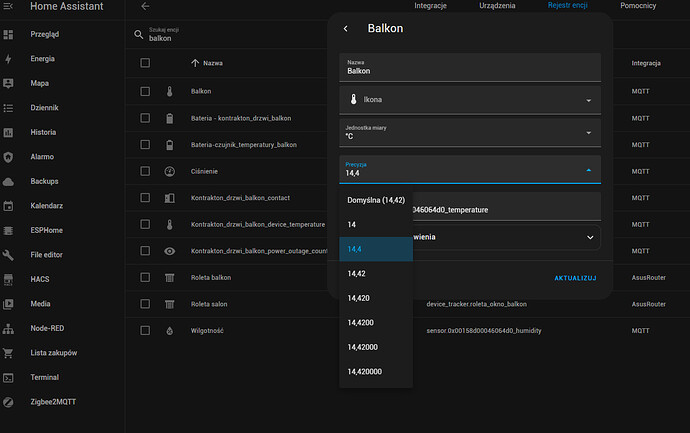
Task: Click the thermometer icon of Balkon row
Action: click(x=169, y=92)
